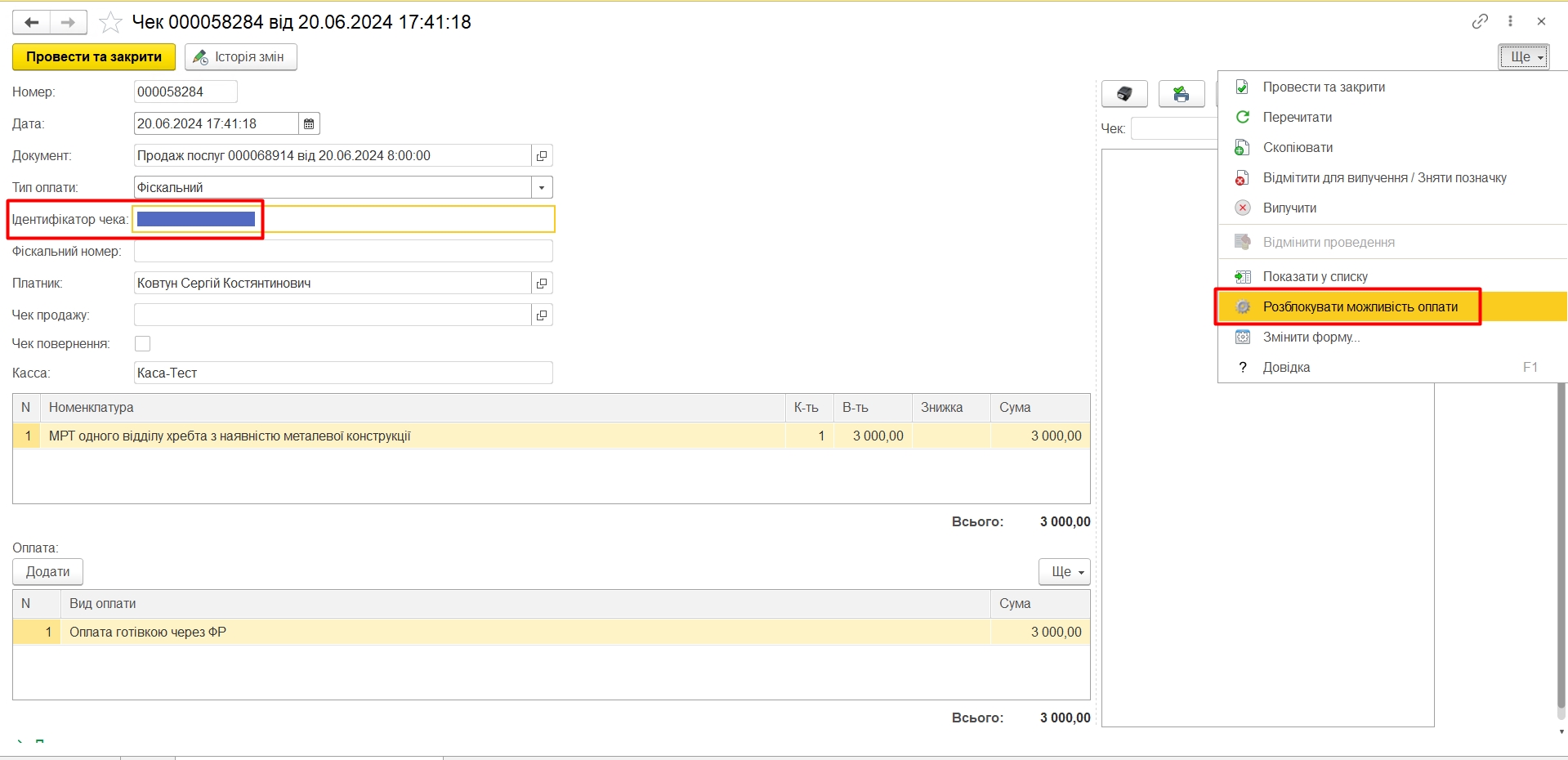1568x760 pixels.
Task: Open Платник record with open icon
Action: pos(542,284)
